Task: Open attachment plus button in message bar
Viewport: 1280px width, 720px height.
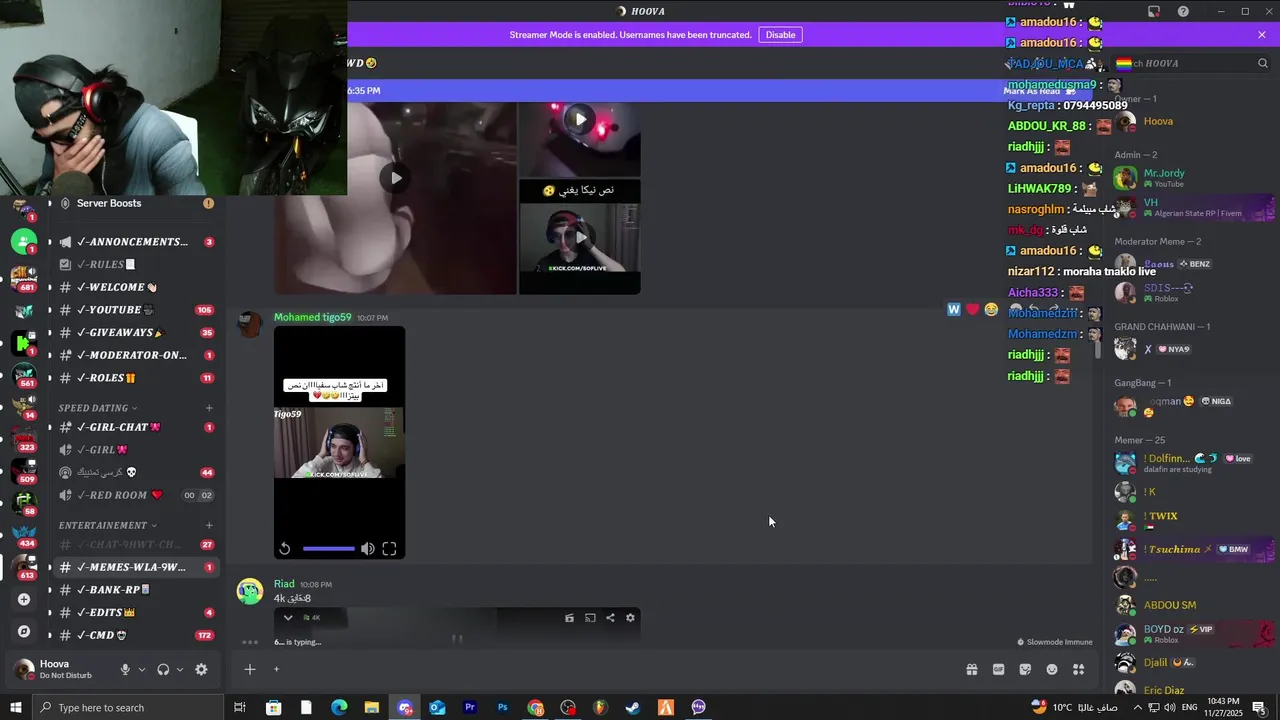Action: point(250,670)
